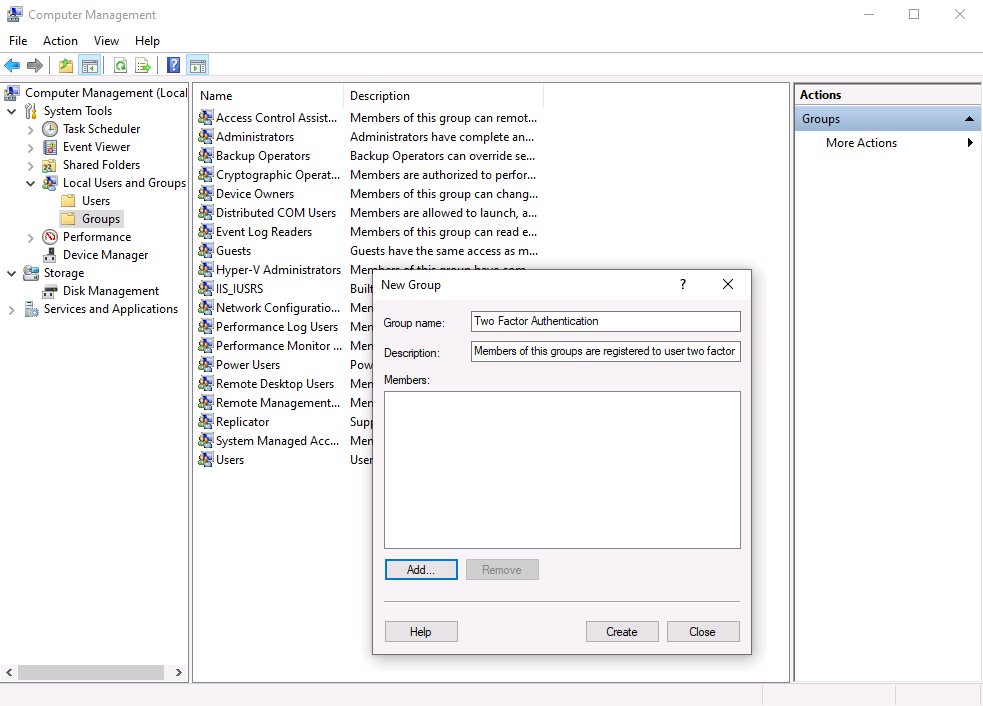Select Users folder in the tree
This screenshot has height=706, width=983.
coord(96,201)
